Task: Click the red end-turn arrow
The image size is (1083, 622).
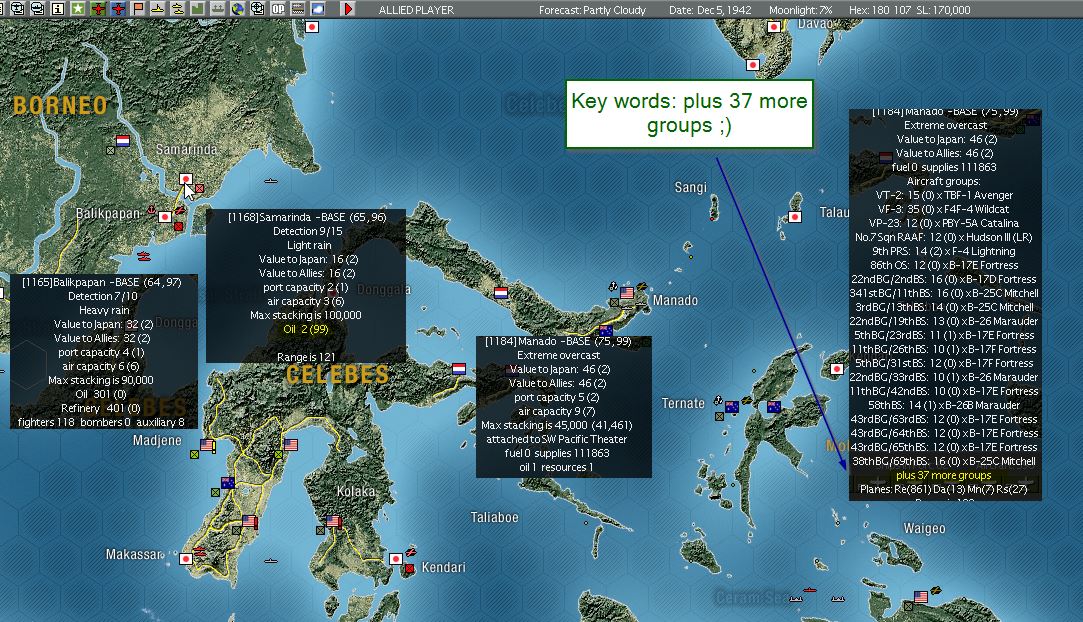Action: [x=348, y=9]
